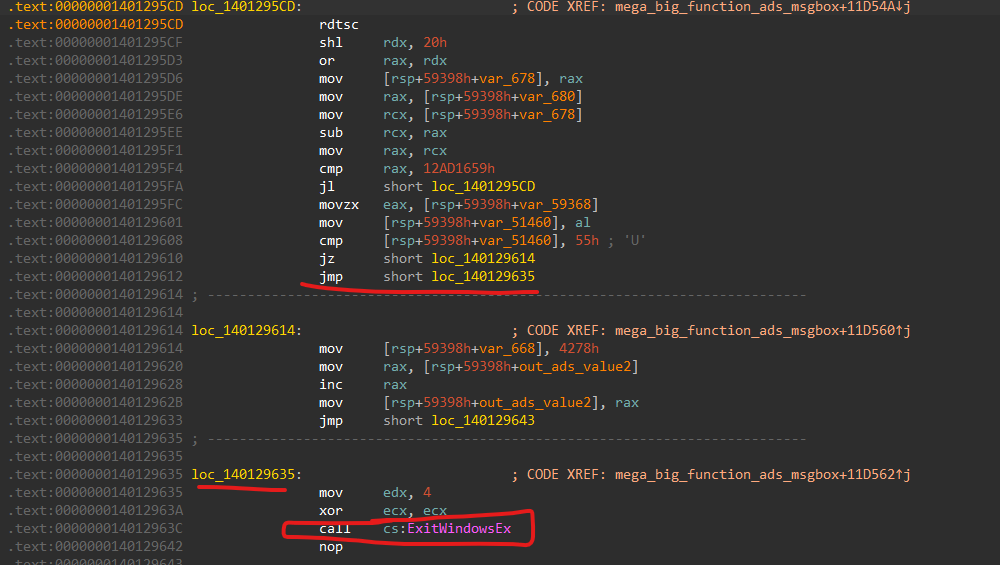Image resolution: width=1000 pixels, height=565 pixels.
Task: Click the inc mnemonic before rax
Action: point(330,384)
